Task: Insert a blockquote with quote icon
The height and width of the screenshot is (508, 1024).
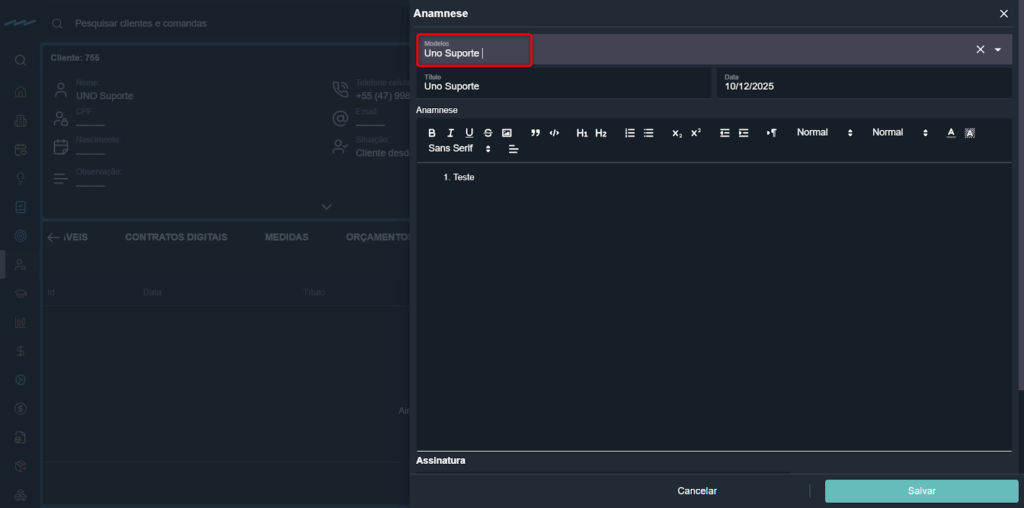Action: (x=535, y=133)
